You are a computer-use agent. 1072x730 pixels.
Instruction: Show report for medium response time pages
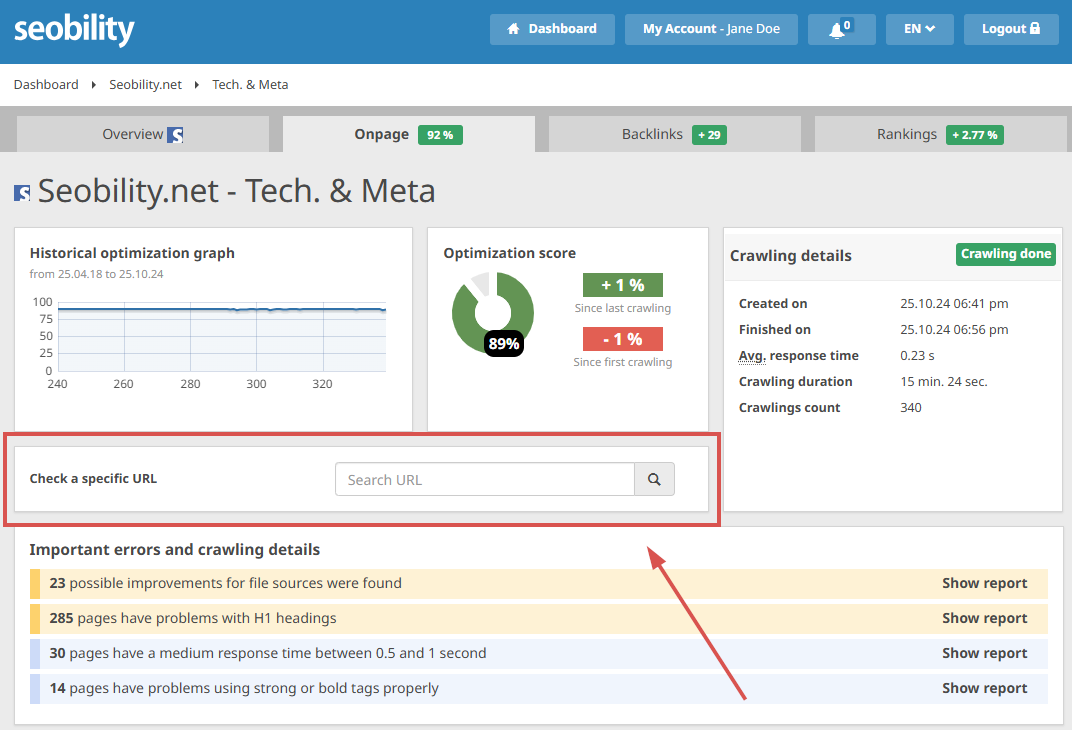coord(984,653)
